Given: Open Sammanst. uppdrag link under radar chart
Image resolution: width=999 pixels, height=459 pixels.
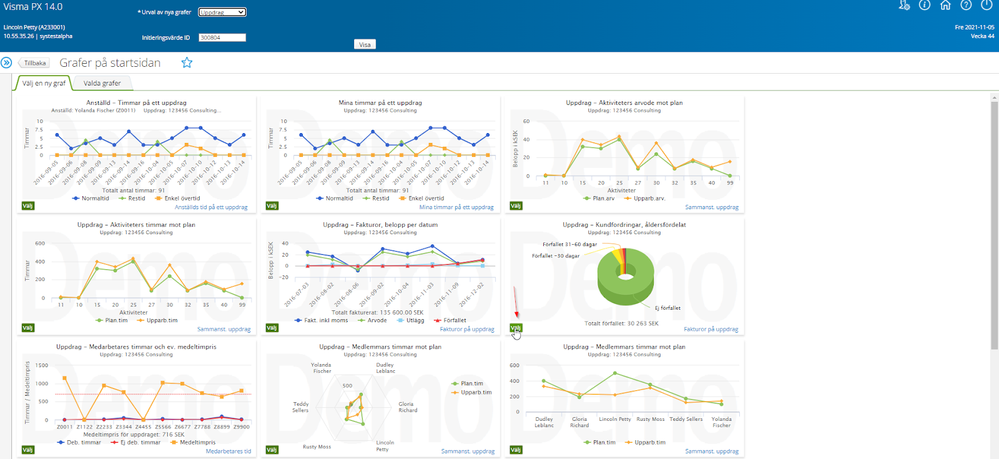Looking at the screenshot, I should point(468,451).
